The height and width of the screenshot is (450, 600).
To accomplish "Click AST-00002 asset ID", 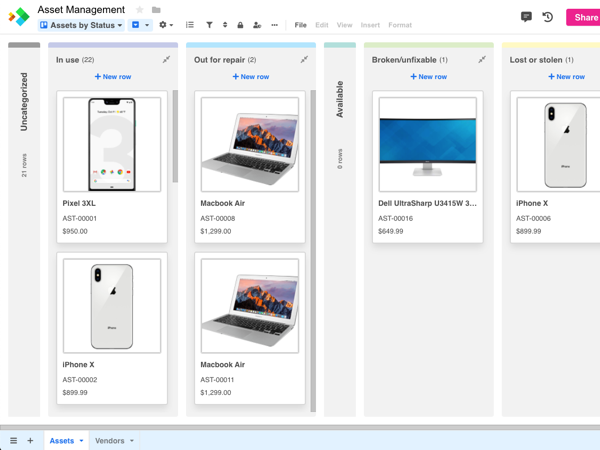I will [x=80, y=380].
